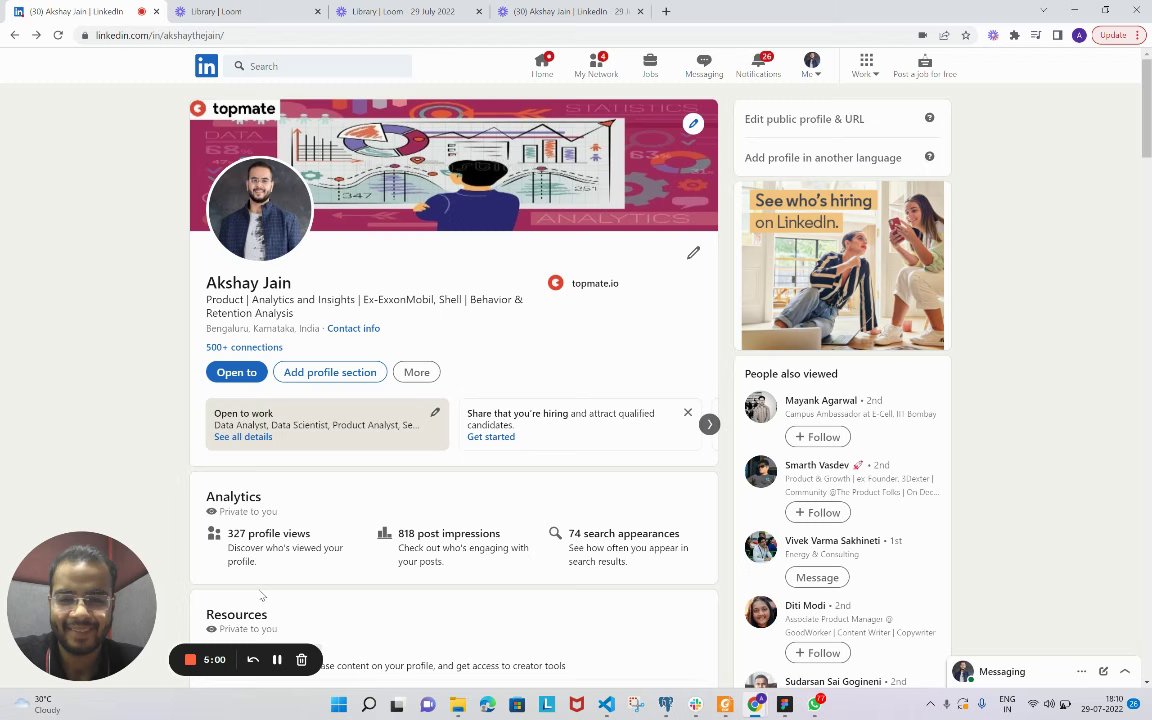Compose new message icon in Messaging bar
Screen dimensions: 1152x720
click(x=1103, y=671)
